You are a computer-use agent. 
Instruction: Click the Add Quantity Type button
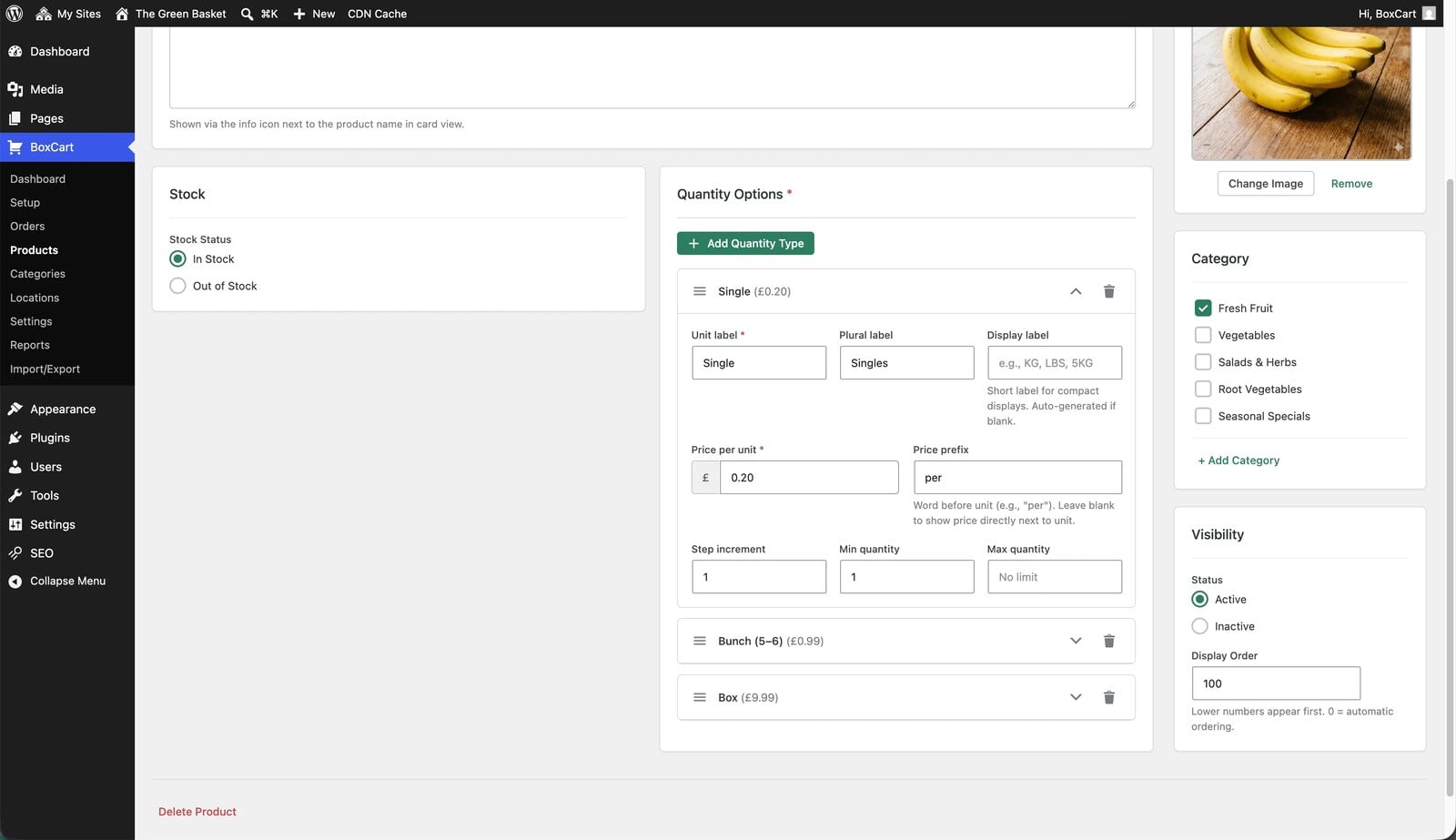[x=745, y=243]
